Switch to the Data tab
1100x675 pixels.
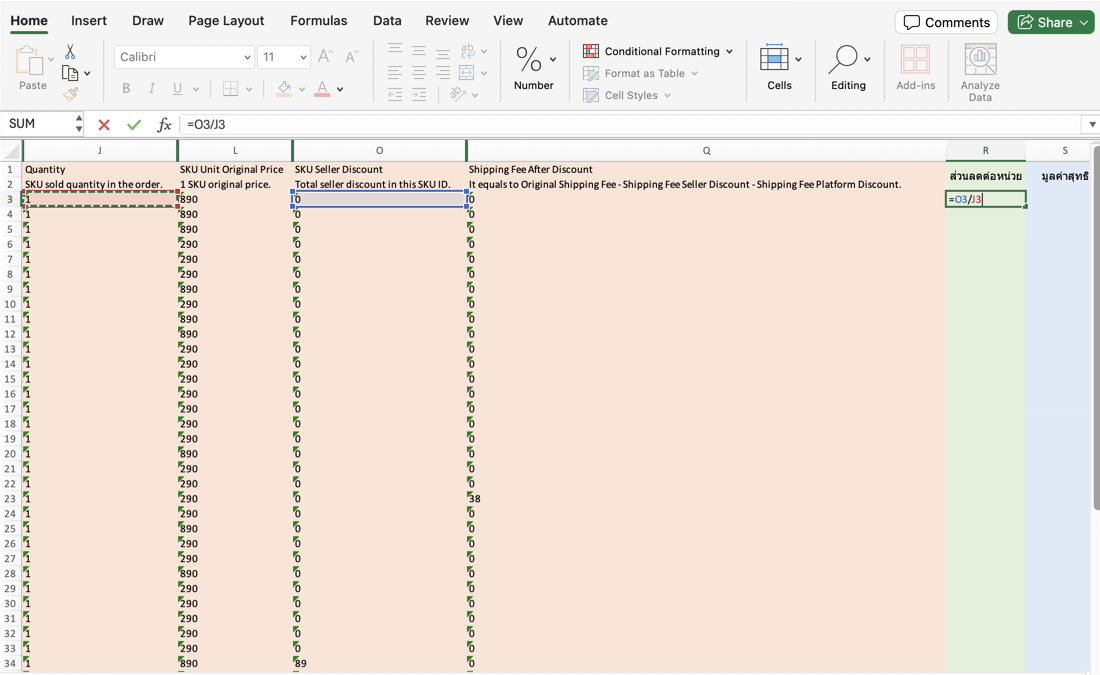[x=387, y=21]
